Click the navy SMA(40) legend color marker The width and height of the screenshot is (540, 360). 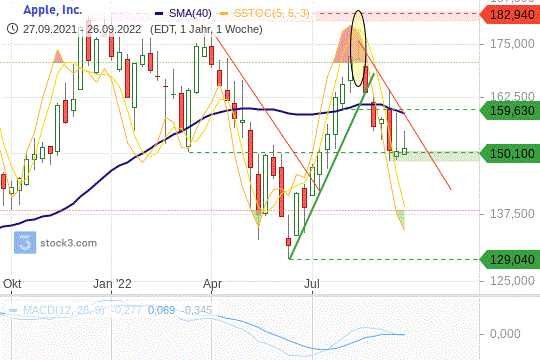[x=159, y=14]
